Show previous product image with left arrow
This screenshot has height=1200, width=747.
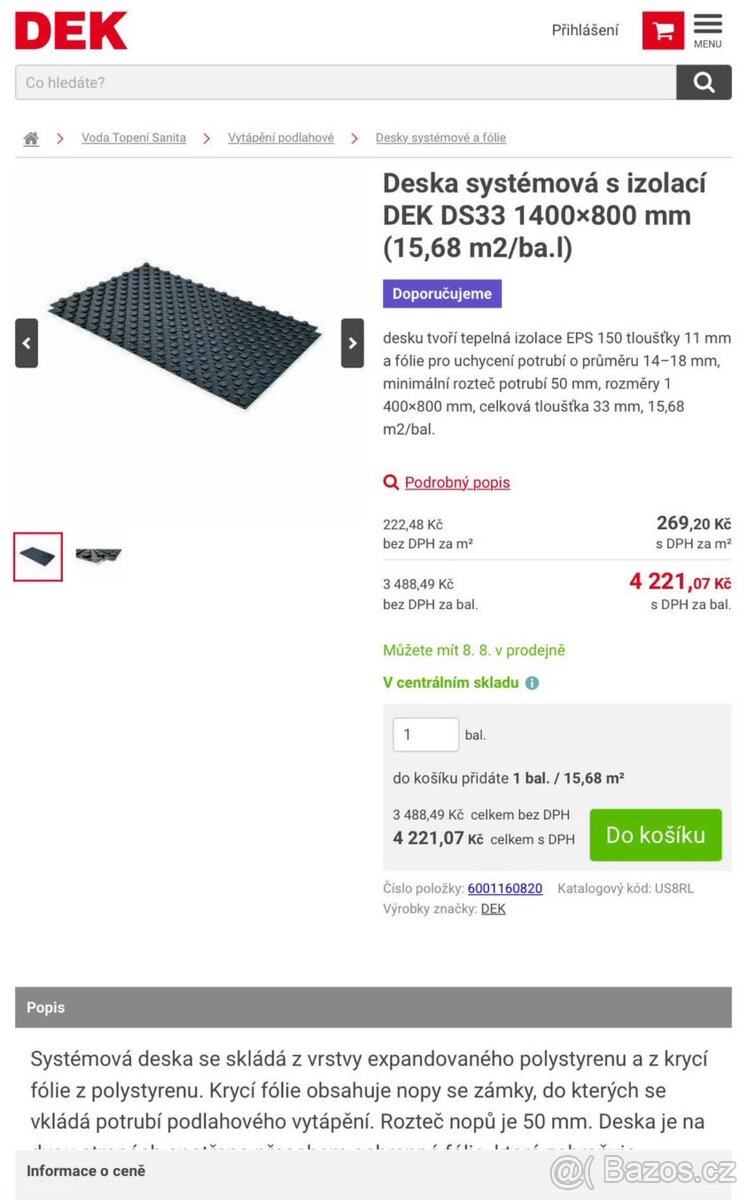pyautogui.click(x=26, y=342)
